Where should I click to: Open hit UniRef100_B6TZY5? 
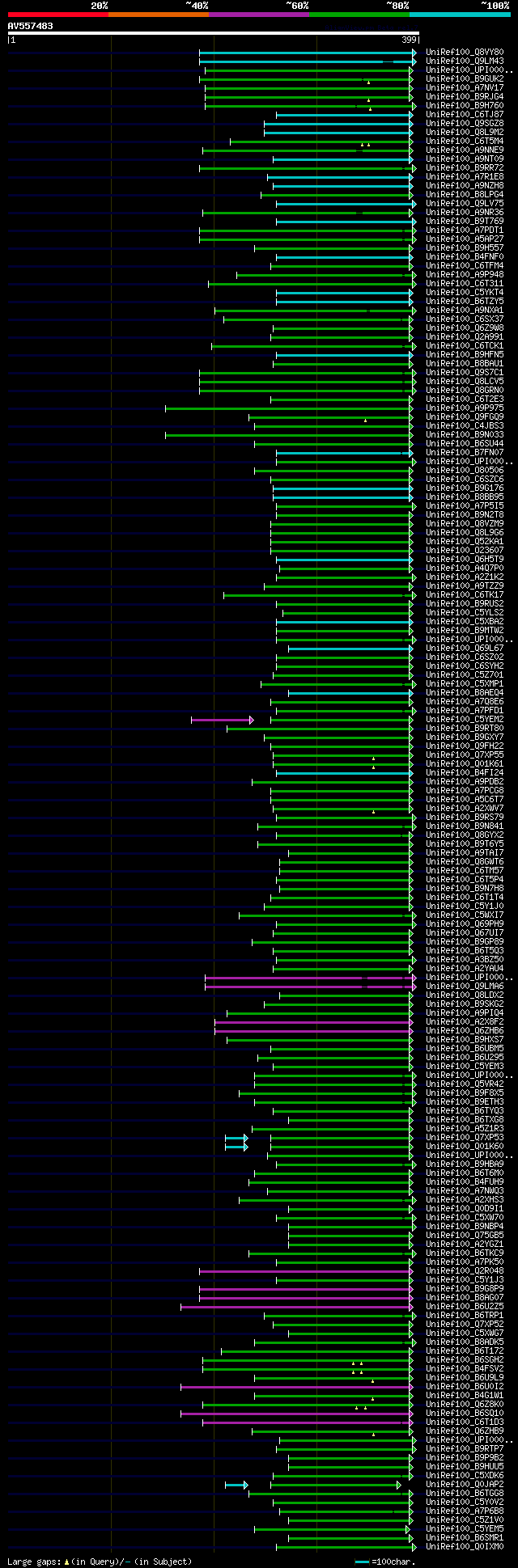coord(465,302)
